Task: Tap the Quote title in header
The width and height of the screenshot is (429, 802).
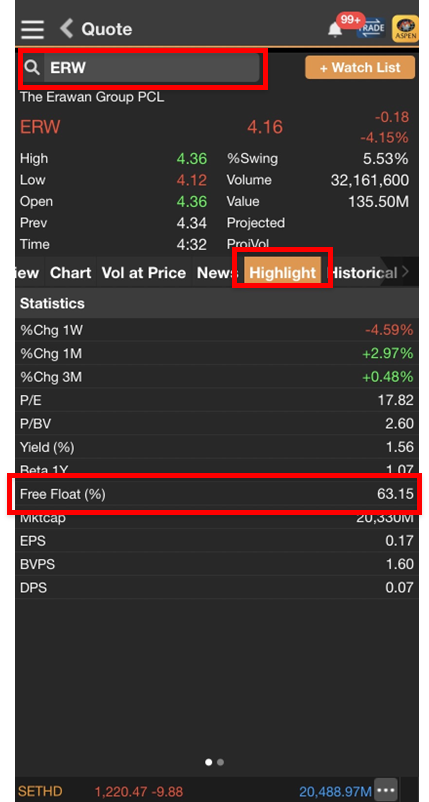Action: (107, 29)
